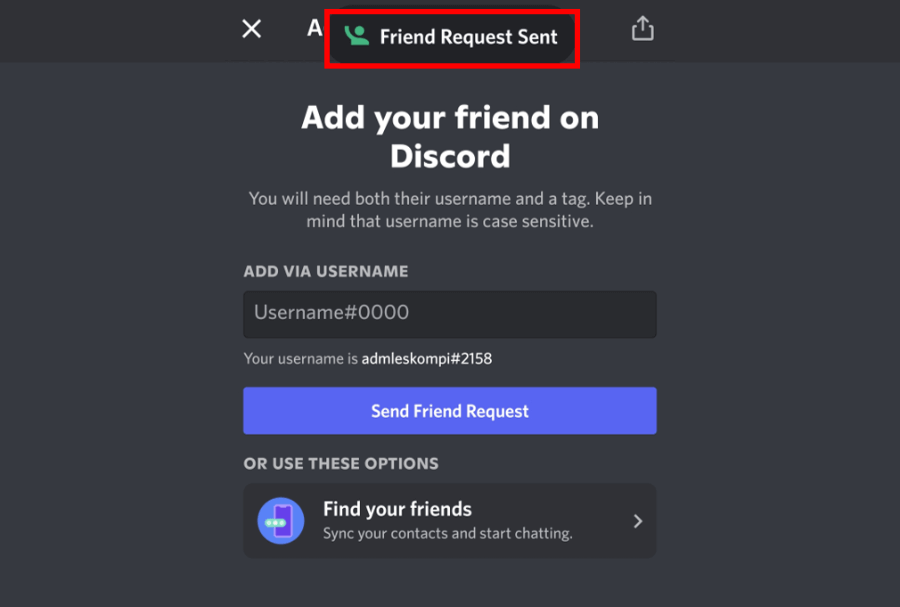Open the Find your friends option

[x=449, y=520]
